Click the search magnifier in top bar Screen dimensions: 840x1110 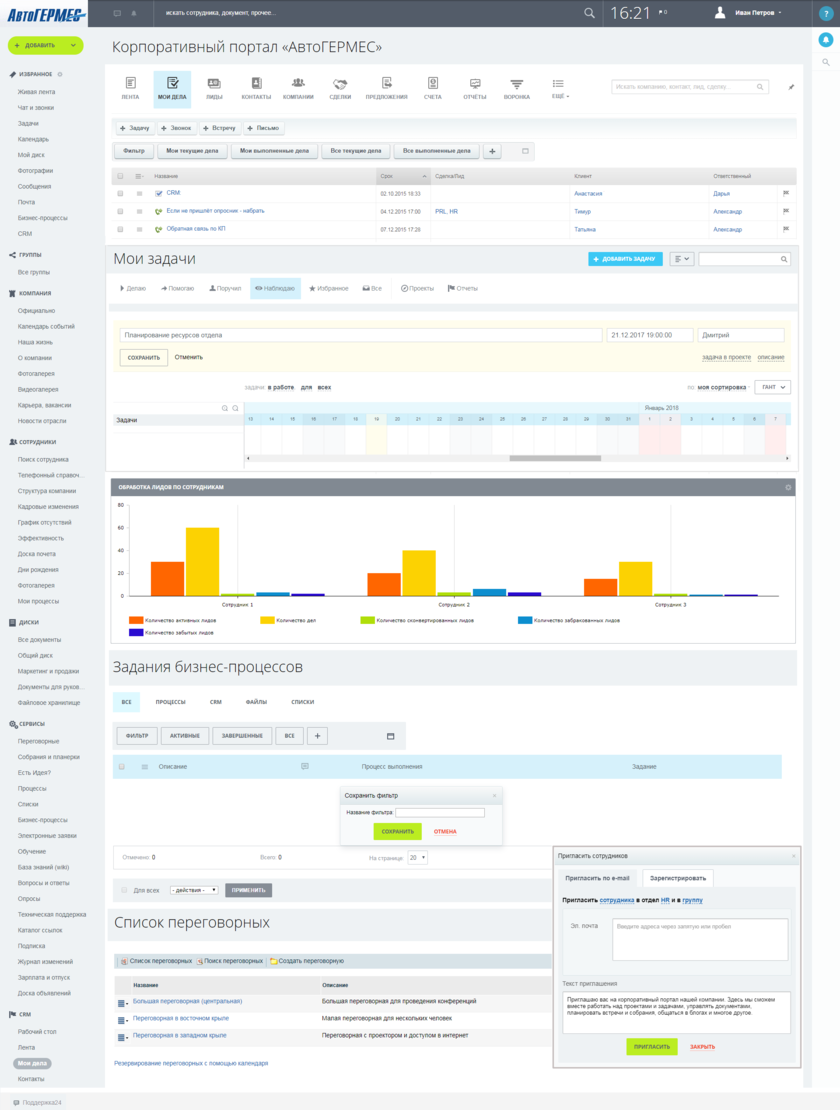pos(589,13)
